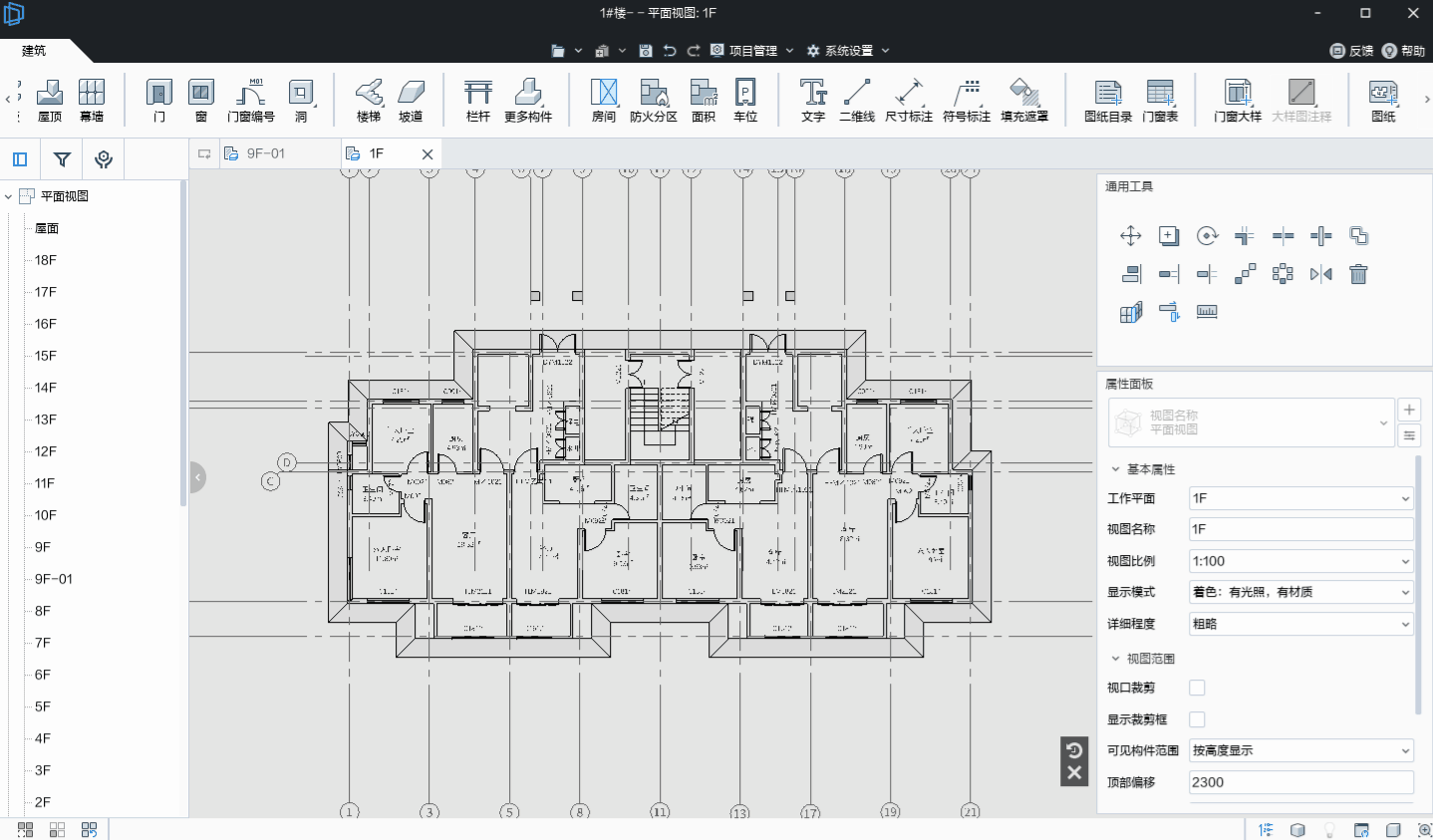Open the 显示模式 dropdown
The height and width of the screenshot is (840, 1433).
tap(1301, 592)
